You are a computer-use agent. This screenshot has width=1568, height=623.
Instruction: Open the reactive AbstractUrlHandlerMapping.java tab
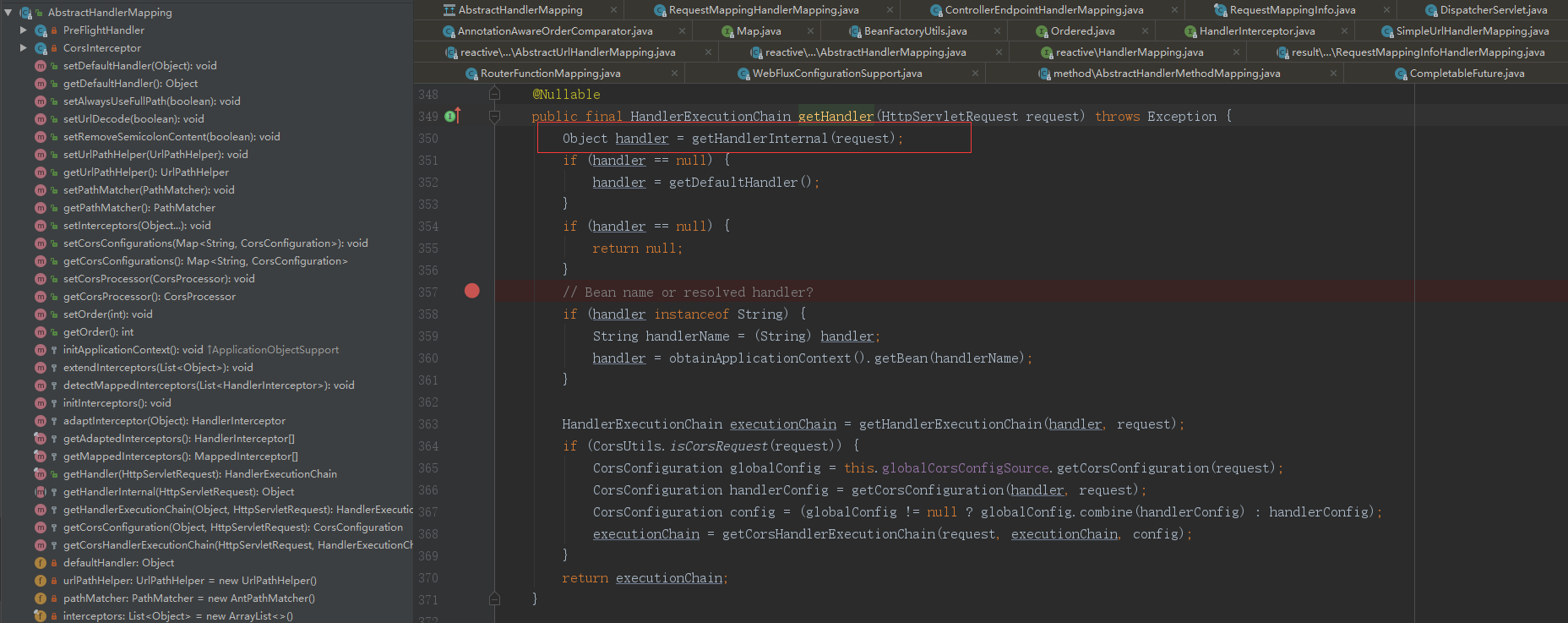[568, 52]
